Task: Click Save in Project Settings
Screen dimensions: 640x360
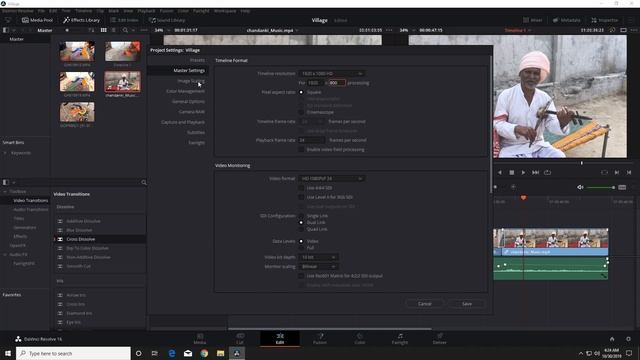Action: pyautogui.click(x=467, y=304)
